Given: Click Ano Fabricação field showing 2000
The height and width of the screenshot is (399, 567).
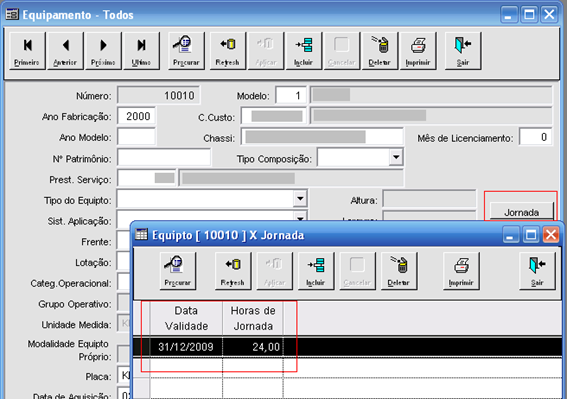Looking at the screenshot, I should click(136, 116).
